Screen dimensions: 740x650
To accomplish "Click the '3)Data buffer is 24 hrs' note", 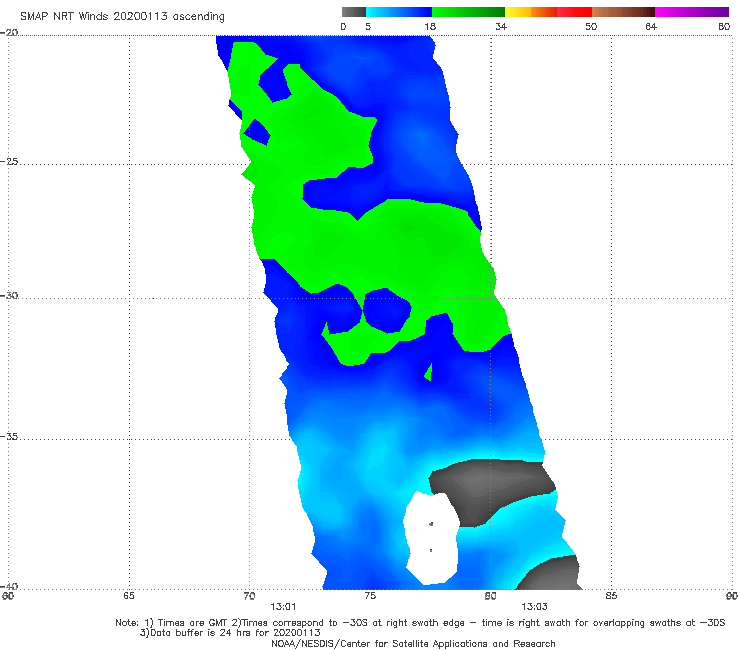I will click(230, 633).
